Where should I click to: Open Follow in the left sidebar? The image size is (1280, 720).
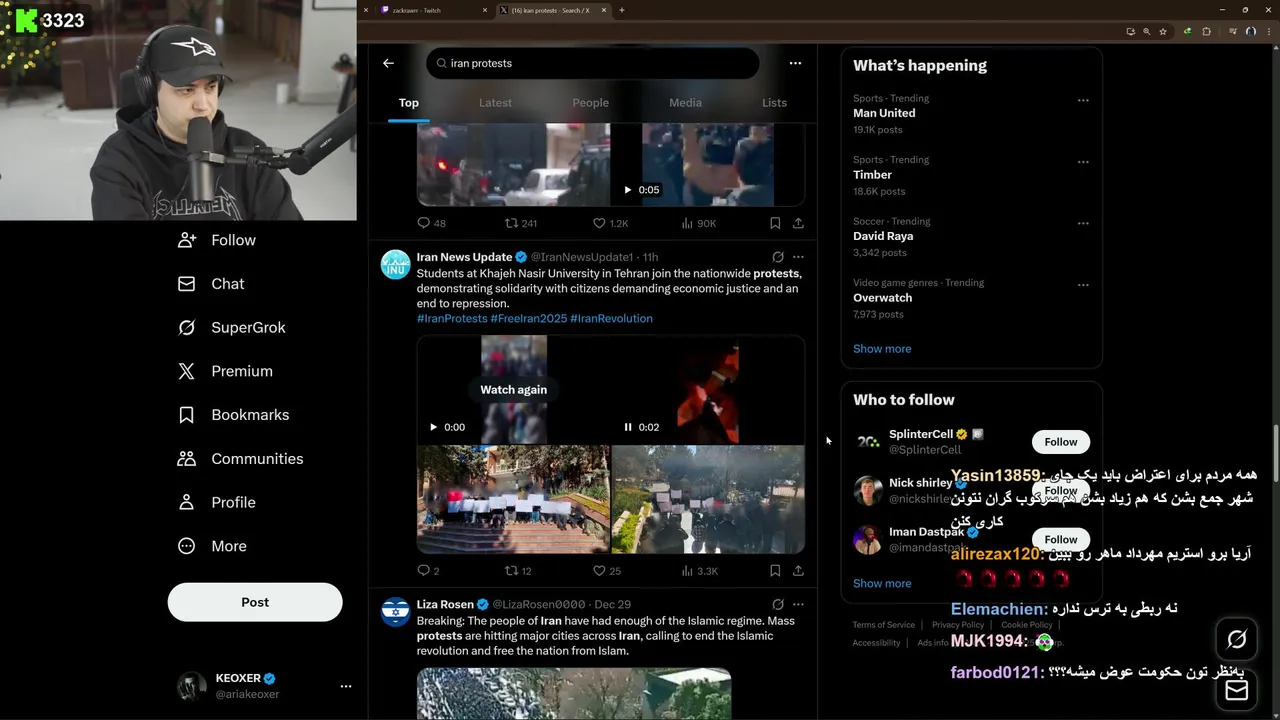216,240
